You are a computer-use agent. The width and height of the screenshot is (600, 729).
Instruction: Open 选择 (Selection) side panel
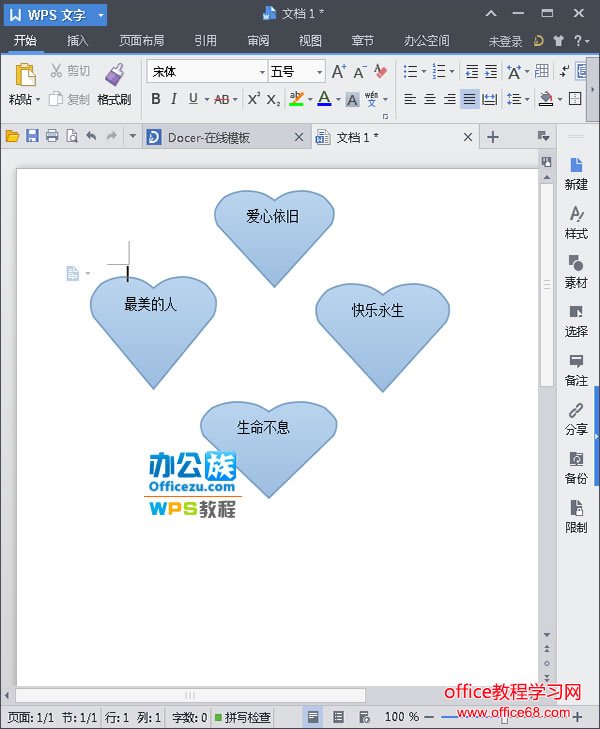click(x=576, y=321)
